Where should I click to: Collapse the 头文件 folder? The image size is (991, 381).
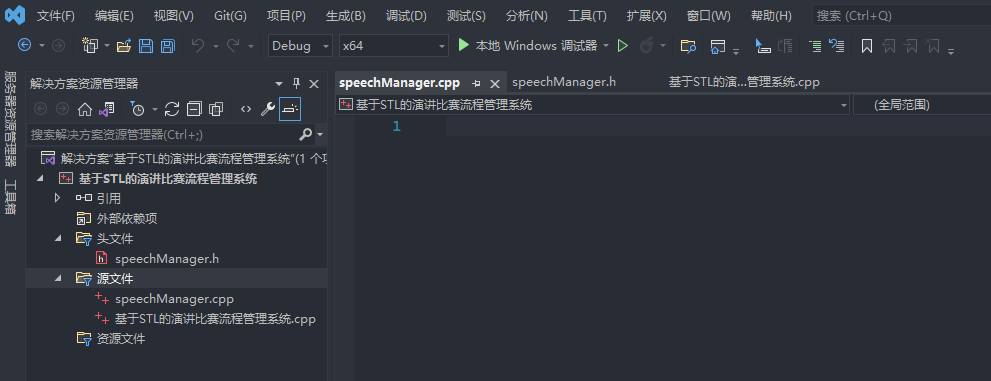(x=58, y=239)
